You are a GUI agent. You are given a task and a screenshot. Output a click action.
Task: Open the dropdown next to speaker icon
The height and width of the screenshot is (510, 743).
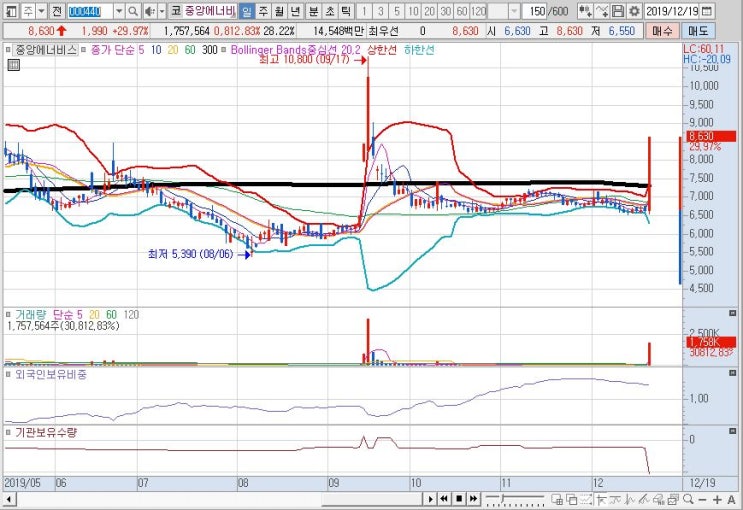pos(162,10)
